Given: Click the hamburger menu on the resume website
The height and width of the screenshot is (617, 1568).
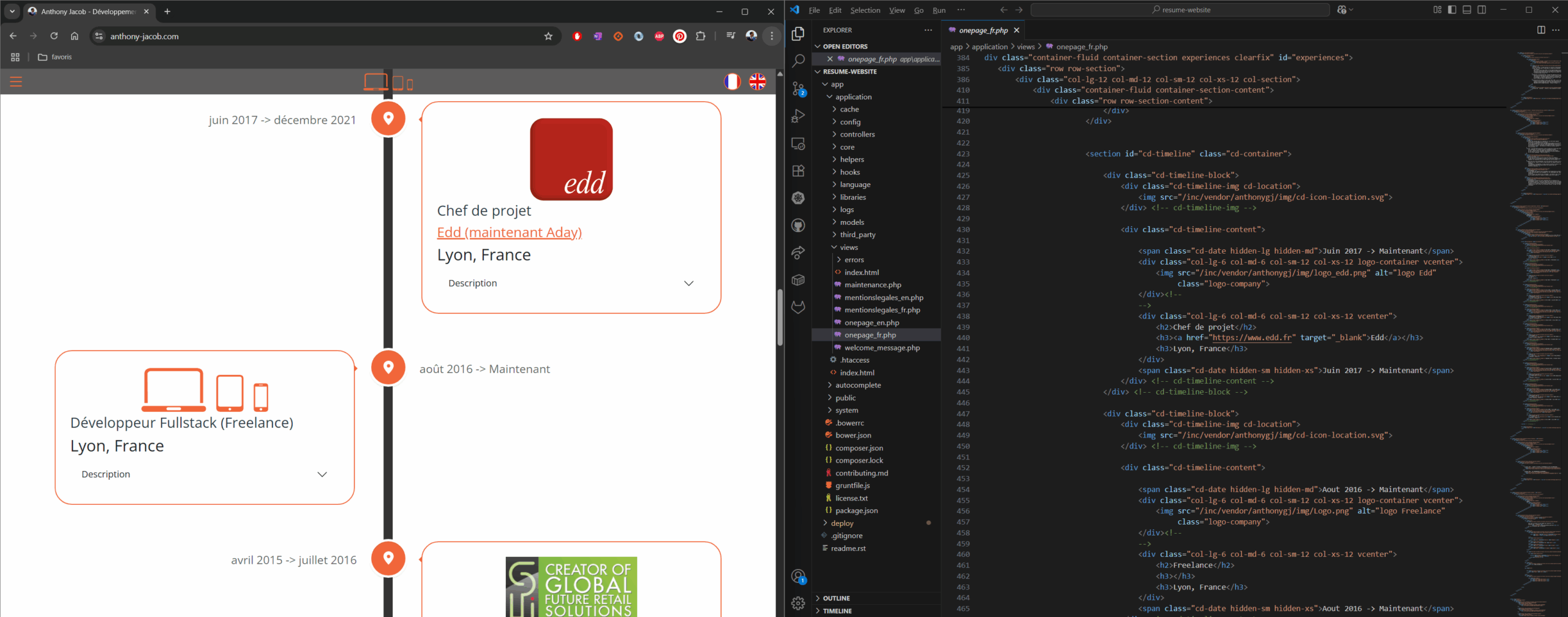Looking at the screenshot, I should (16, 81).
